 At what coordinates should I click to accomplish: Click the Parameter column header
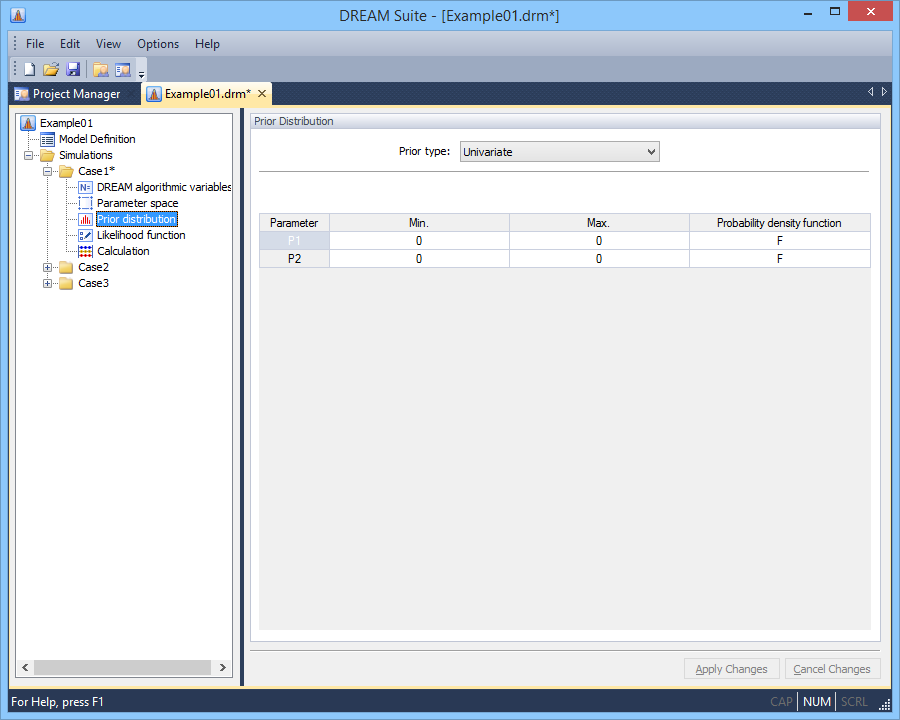294,223
